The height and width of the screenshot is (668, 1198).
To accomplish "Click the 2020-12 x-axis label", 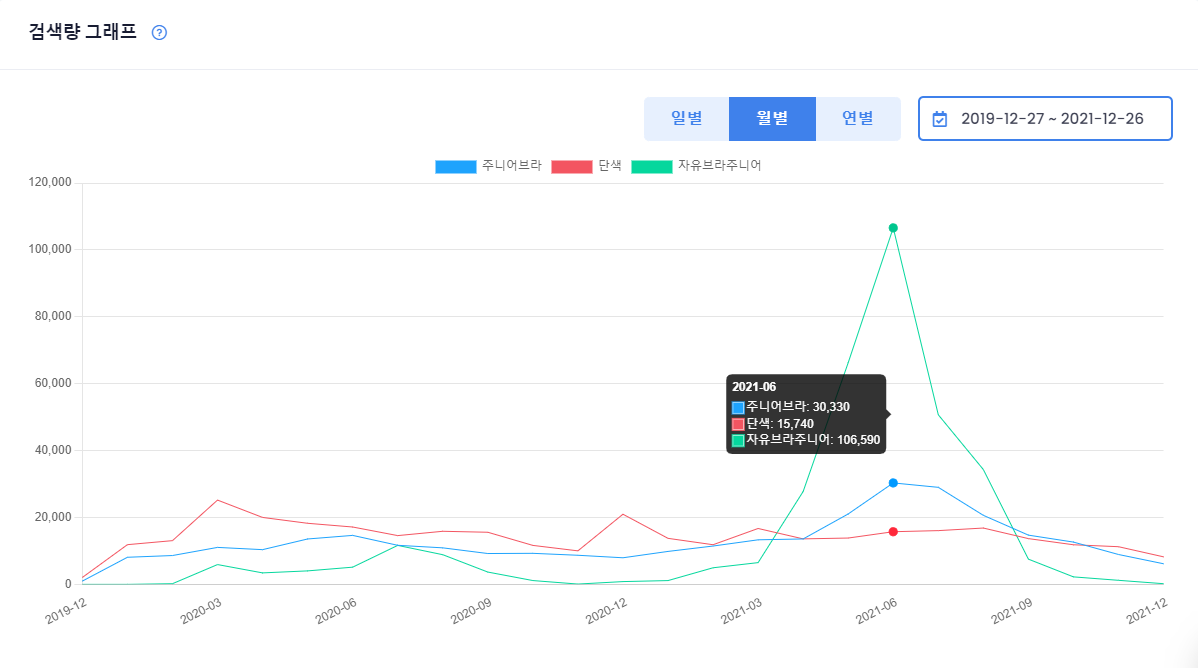I will (x=607, y=611).
